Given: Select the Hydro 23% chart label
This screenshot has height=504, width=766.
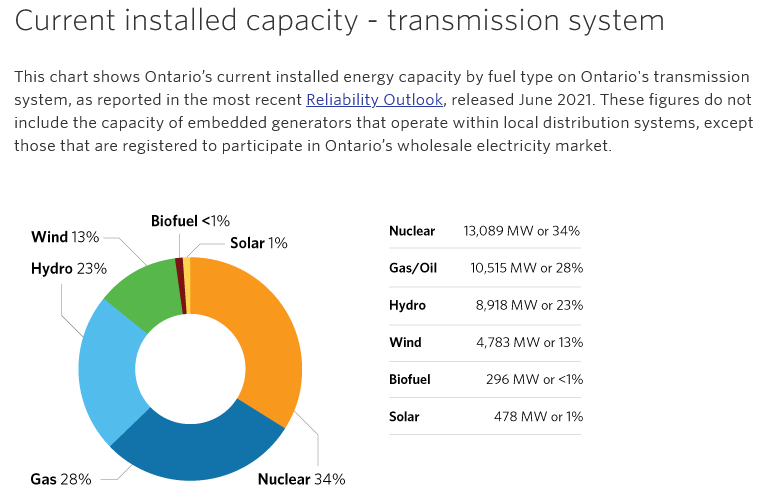Looking at the screenshot, I should (x=68, y=268).
